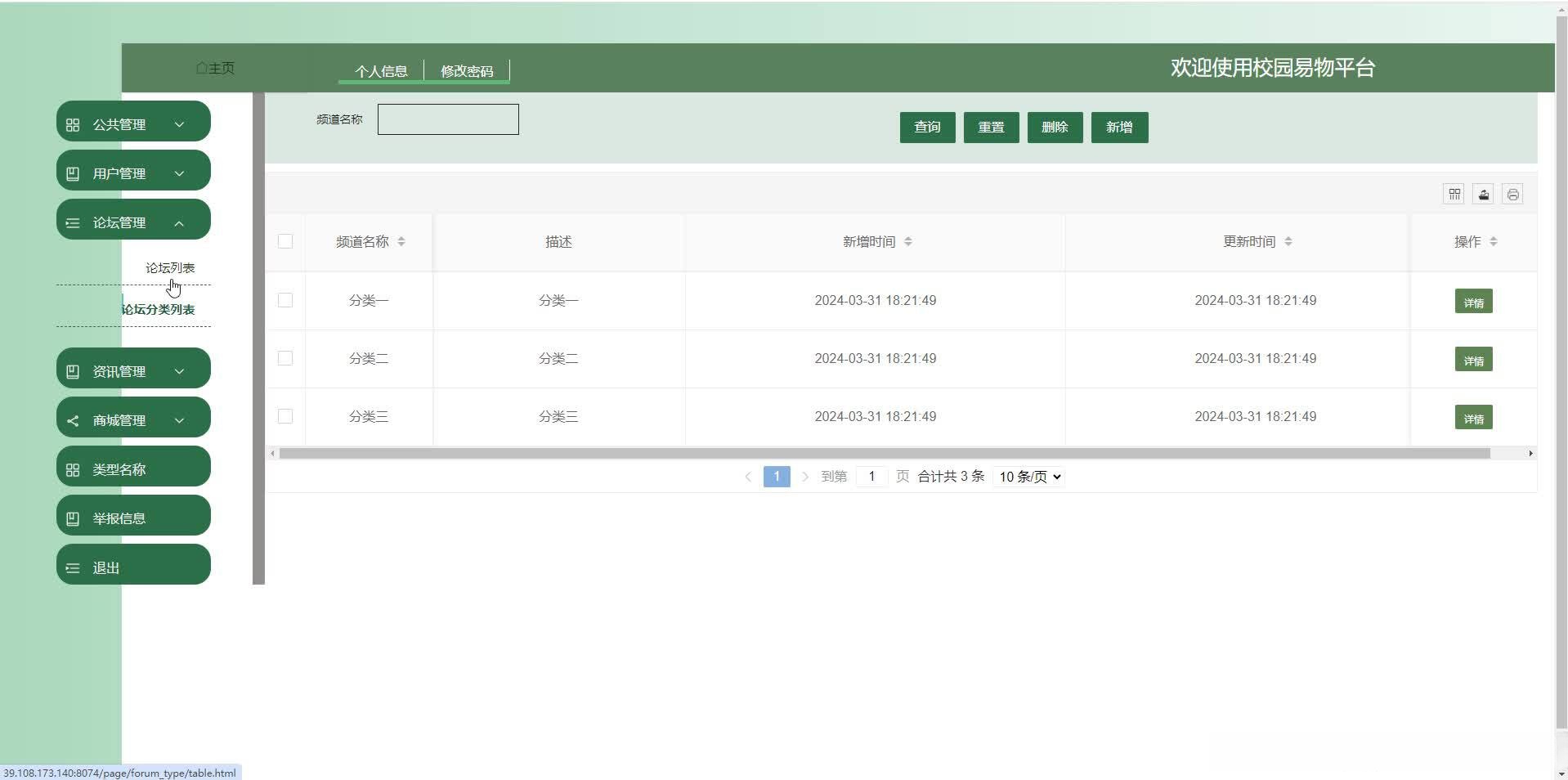Sort by 更新时间 column arrows

pyautogui.click(x=1288, y=242)
